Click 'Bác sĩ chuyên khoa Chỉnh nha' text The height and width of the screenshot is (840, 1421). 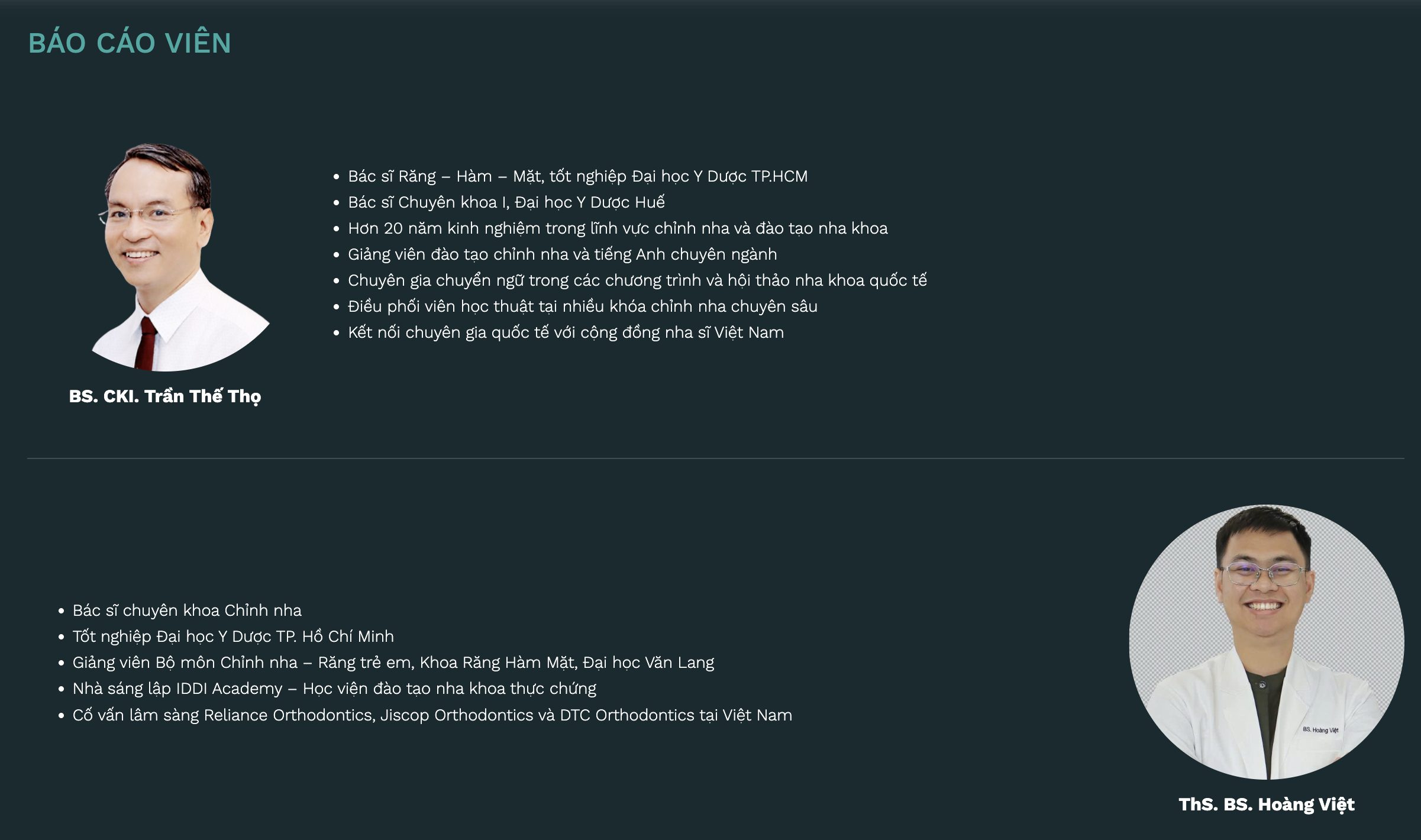187,610
